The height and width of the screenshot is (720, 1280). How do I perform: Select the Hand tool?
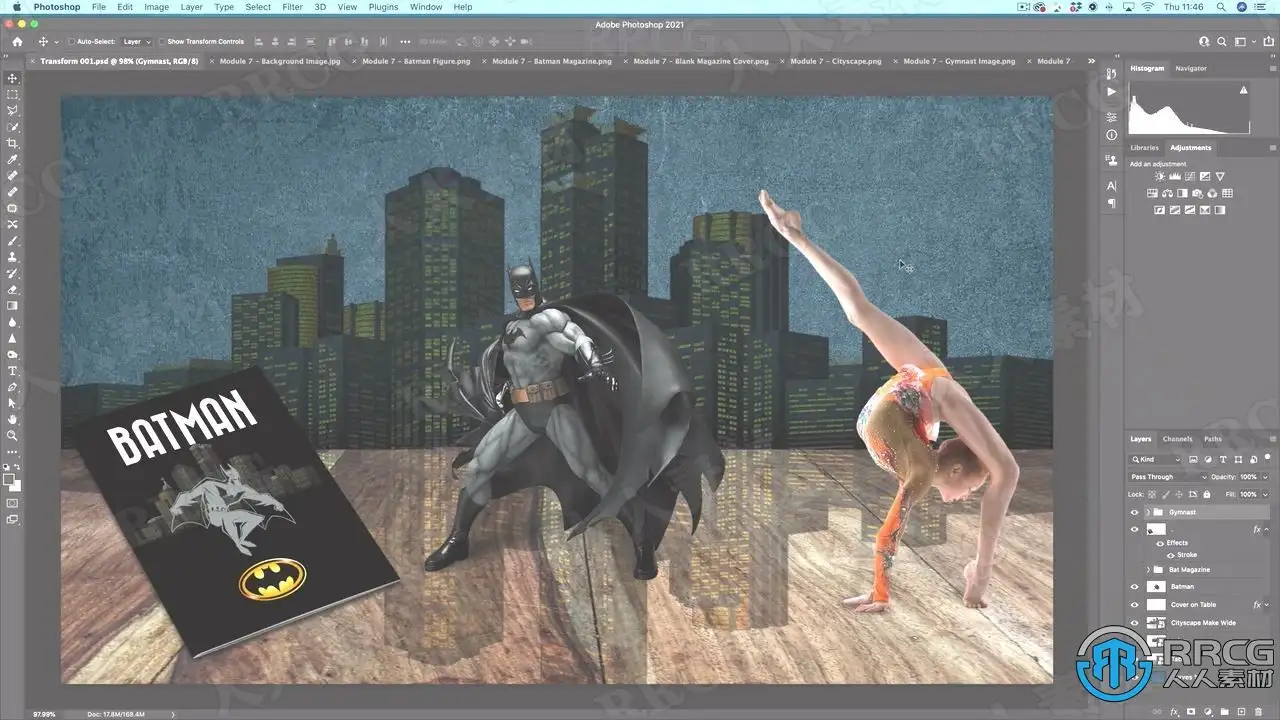click(x=13, y=419)
